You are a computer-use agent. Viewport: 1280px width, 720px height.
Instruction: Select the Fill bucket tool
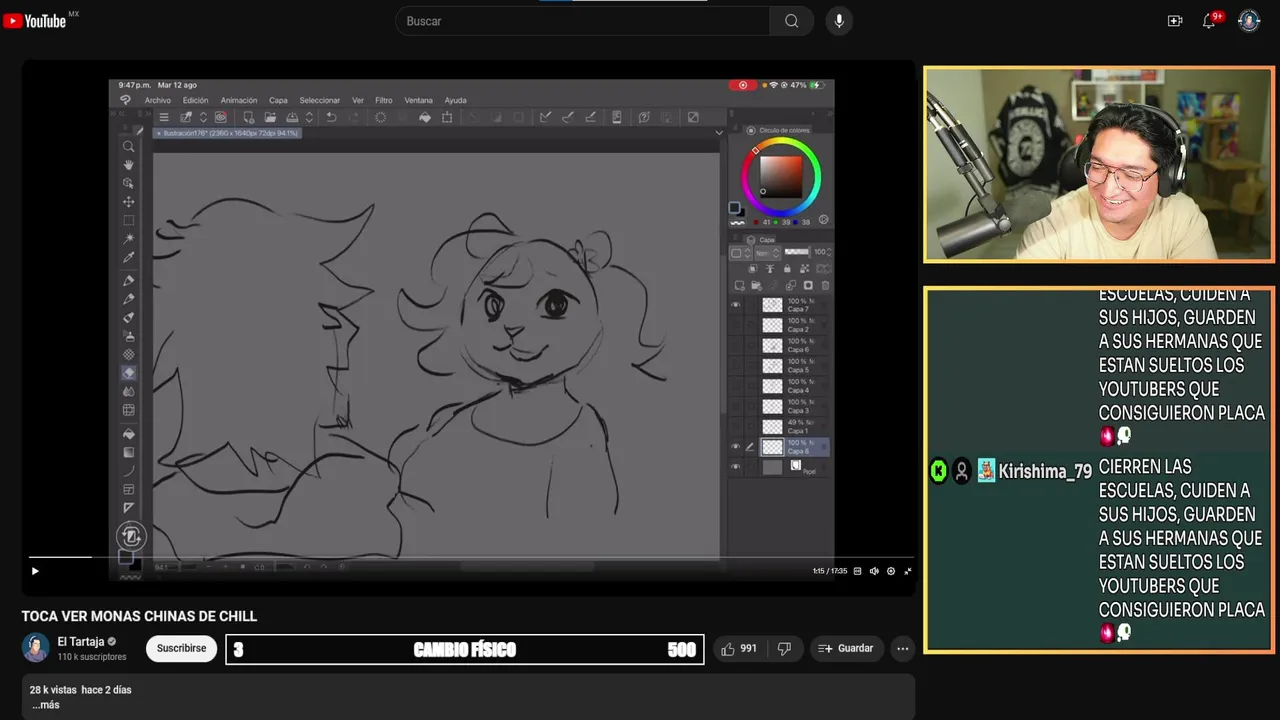(x=128, y=434)
